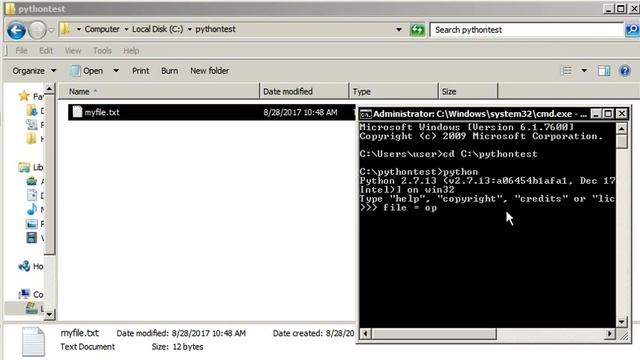Open the view options dropdown arrow

click(x=584, y=71)
